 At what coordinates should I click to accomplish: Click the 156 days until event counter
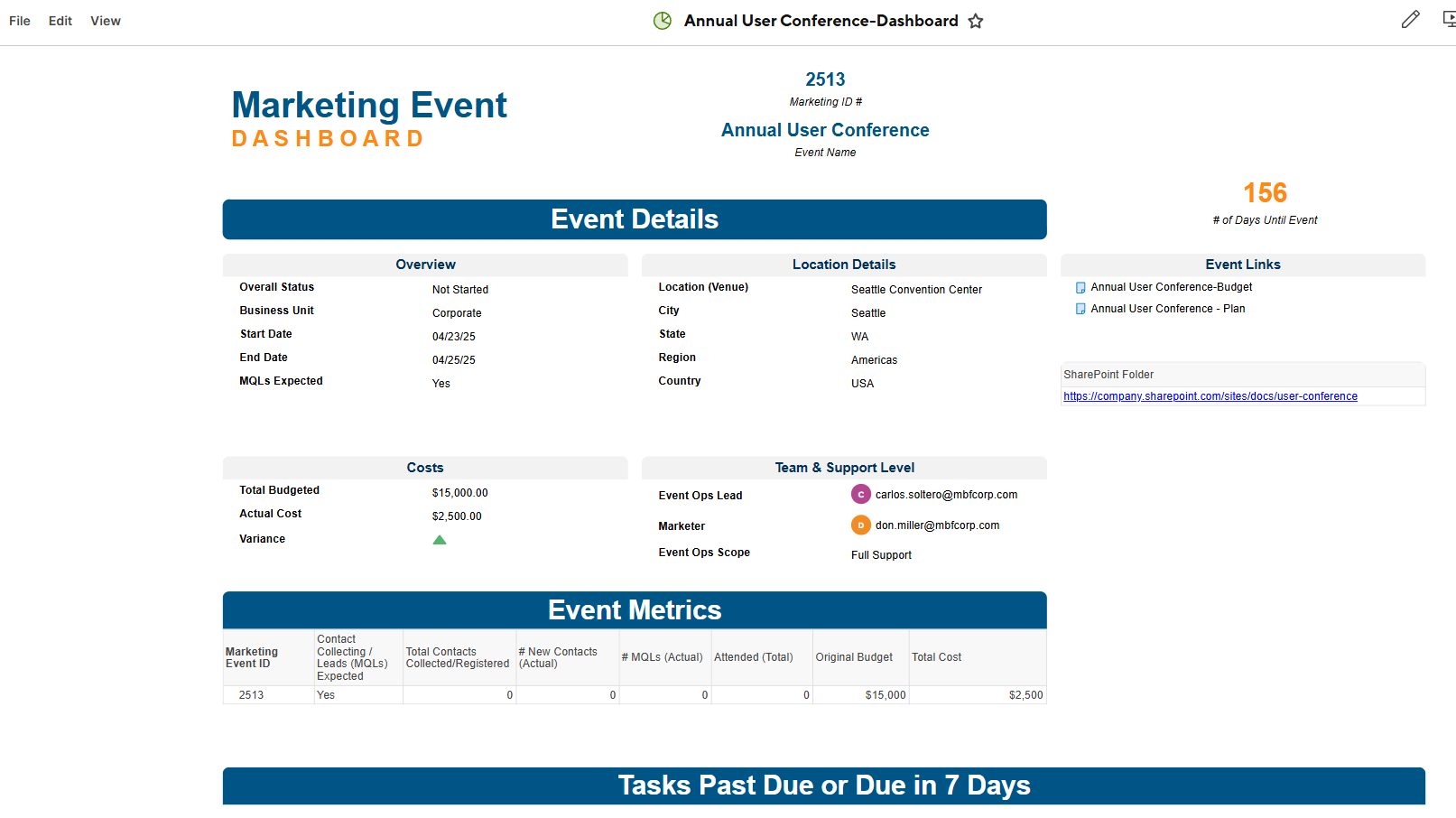coord(1266,192)
